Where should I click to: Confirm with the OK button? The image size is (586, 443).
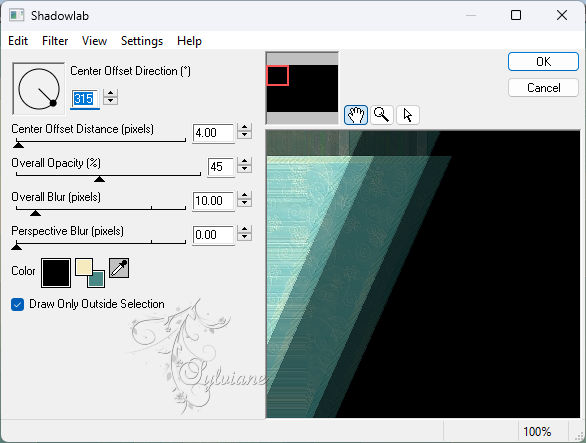(x=543, y=62)
